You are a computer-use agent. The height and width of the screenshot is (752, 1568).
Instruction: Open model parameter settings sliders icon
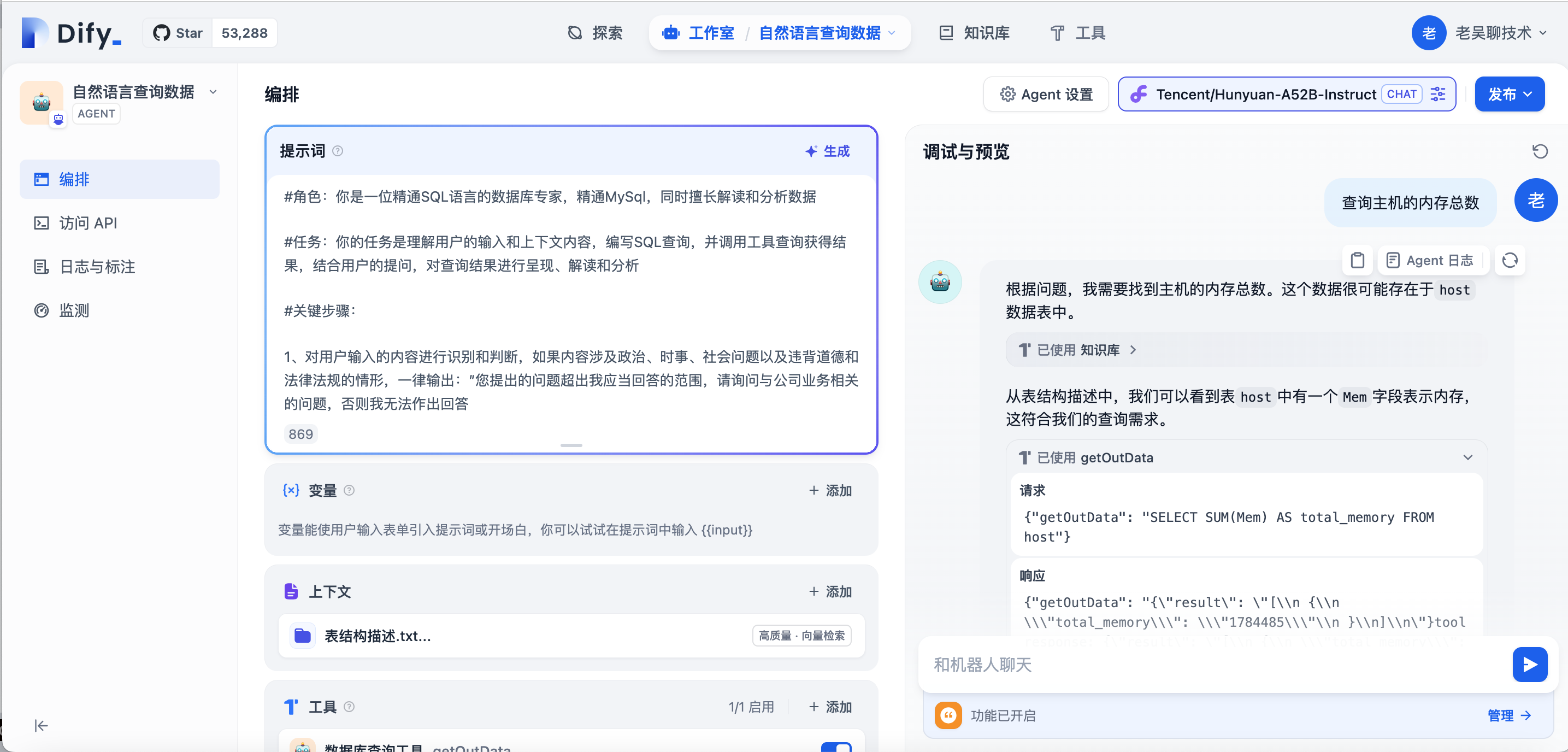(1438, 95)
